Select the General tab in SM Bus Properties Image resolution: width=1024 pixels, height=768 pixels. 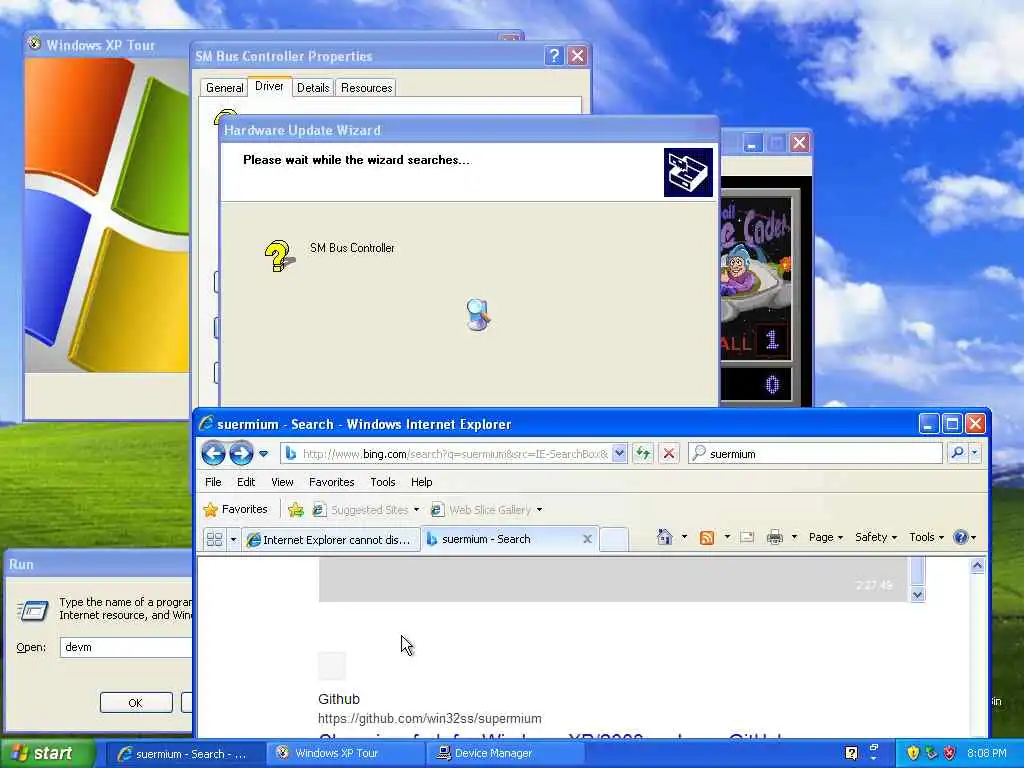click(x=224, y=88)
